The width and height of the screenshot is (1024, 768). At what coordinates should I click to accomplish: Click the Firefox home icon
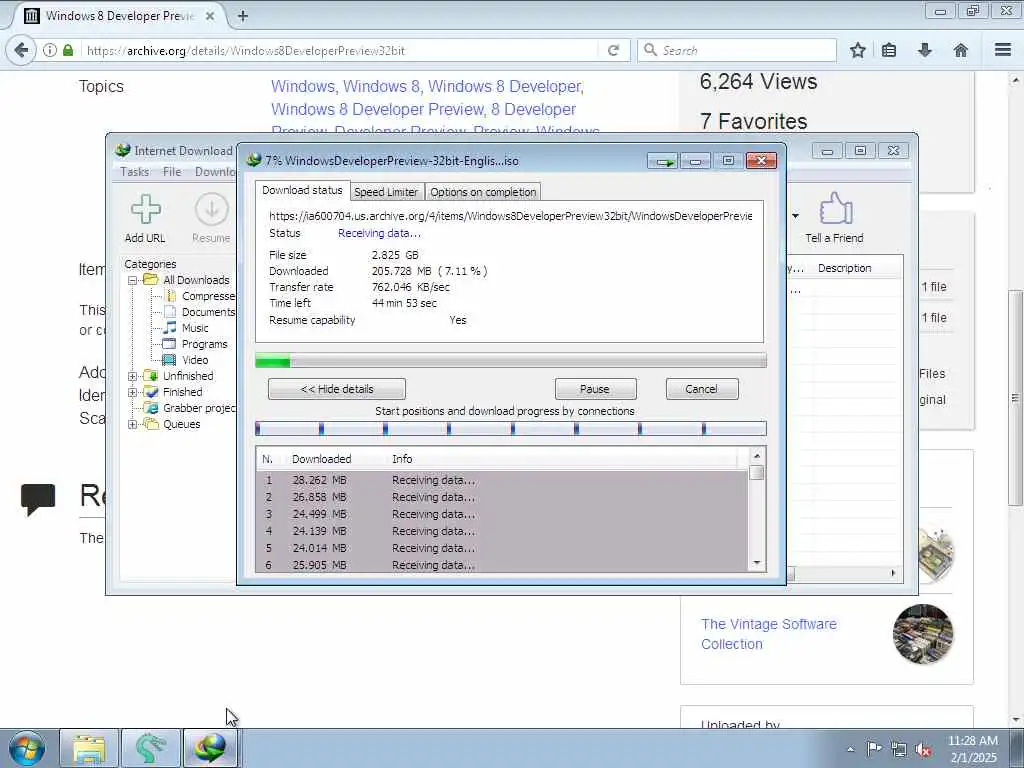961,50
